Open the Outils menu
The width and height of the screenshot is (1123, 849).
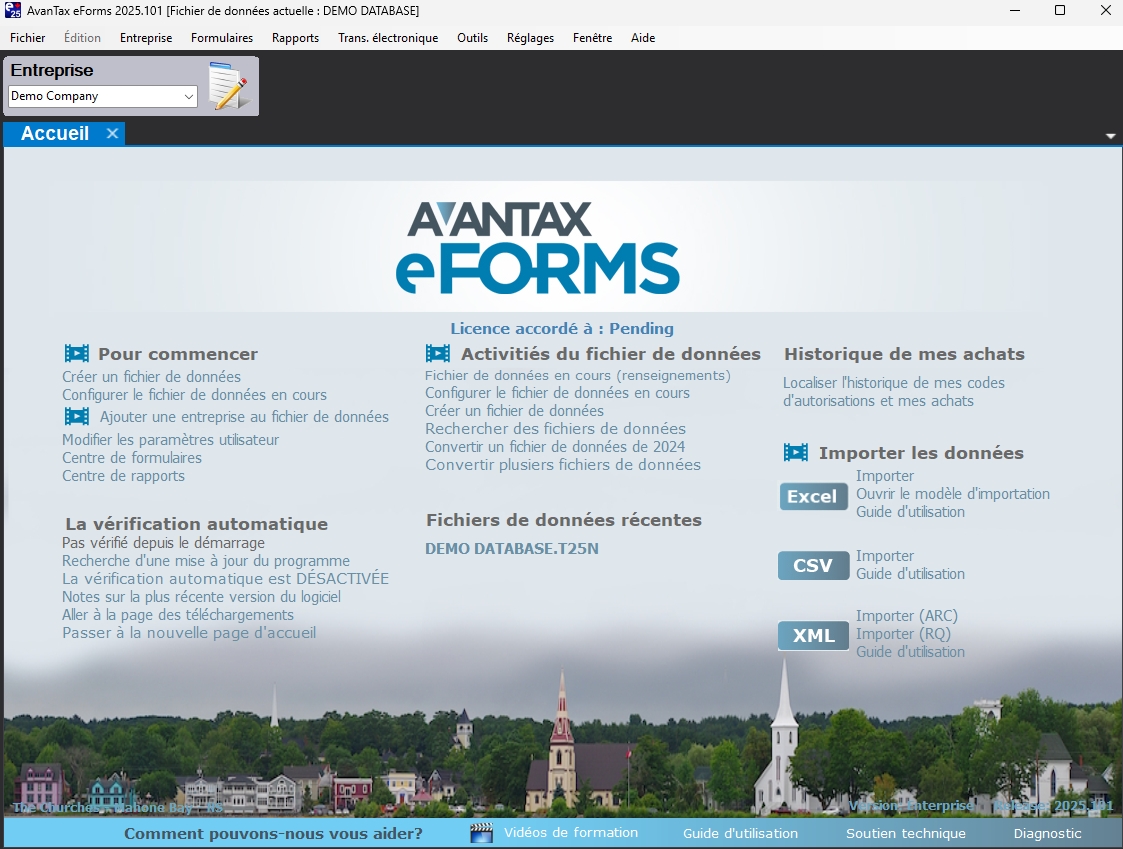coord(473,38)
